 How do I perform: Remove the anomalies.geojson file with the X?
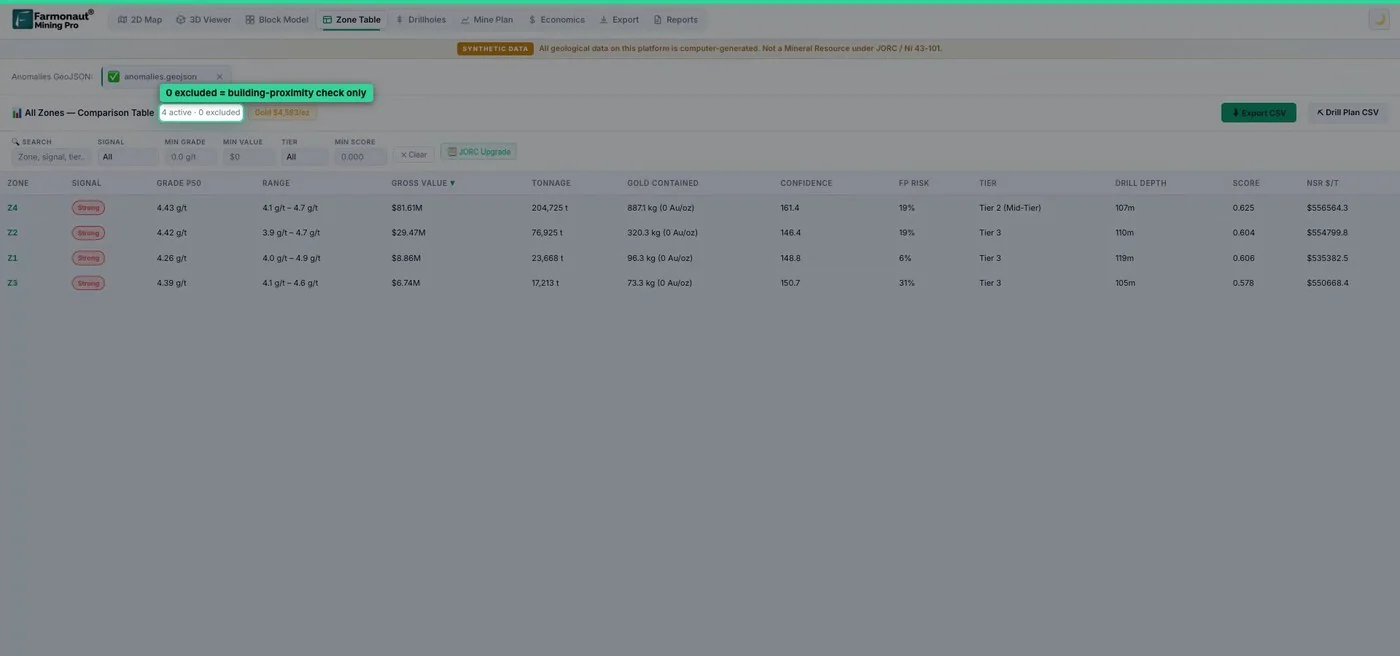220,77
